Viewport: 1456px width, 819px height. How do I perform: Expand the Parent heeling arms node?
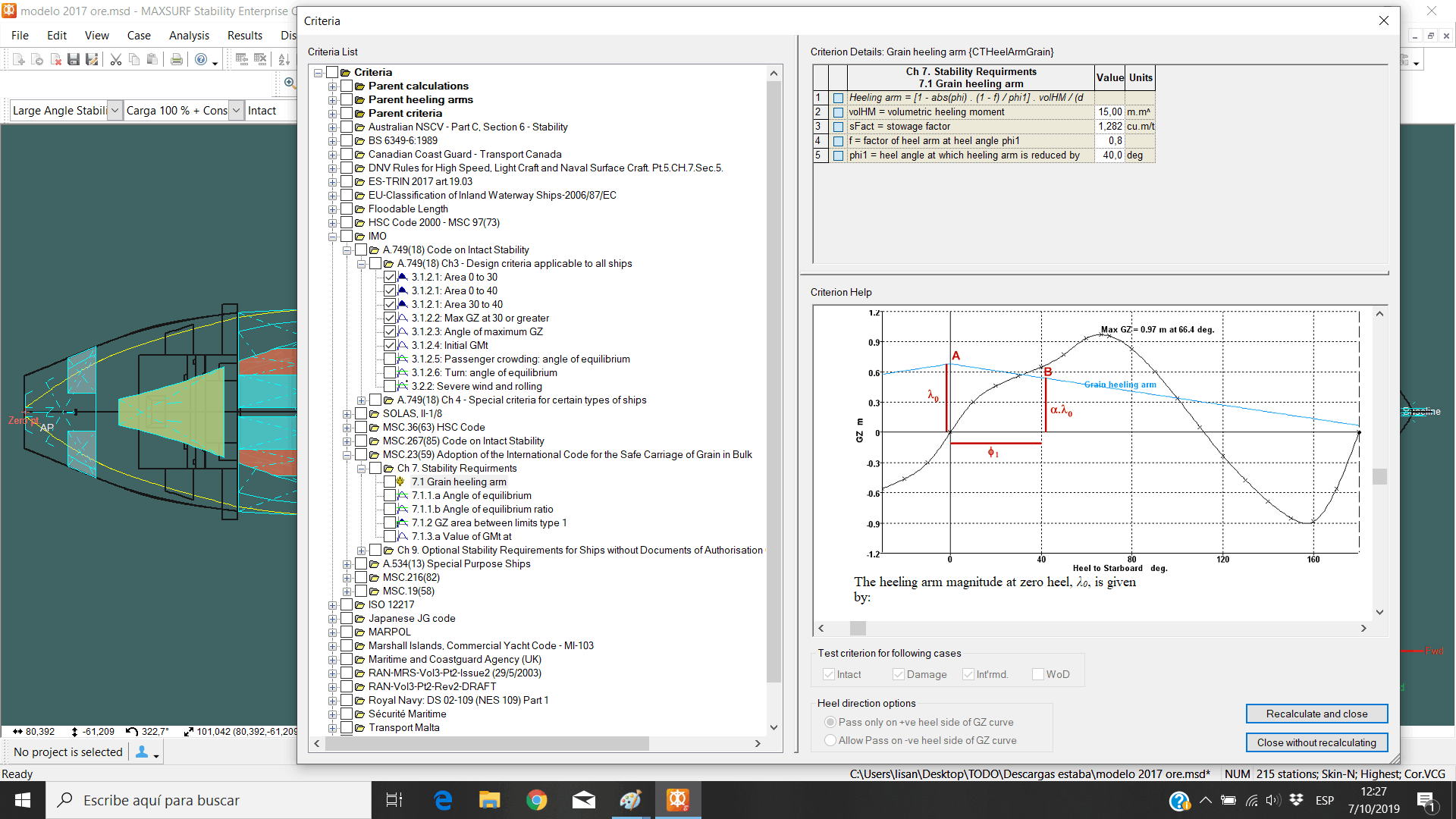click(332, 100)
